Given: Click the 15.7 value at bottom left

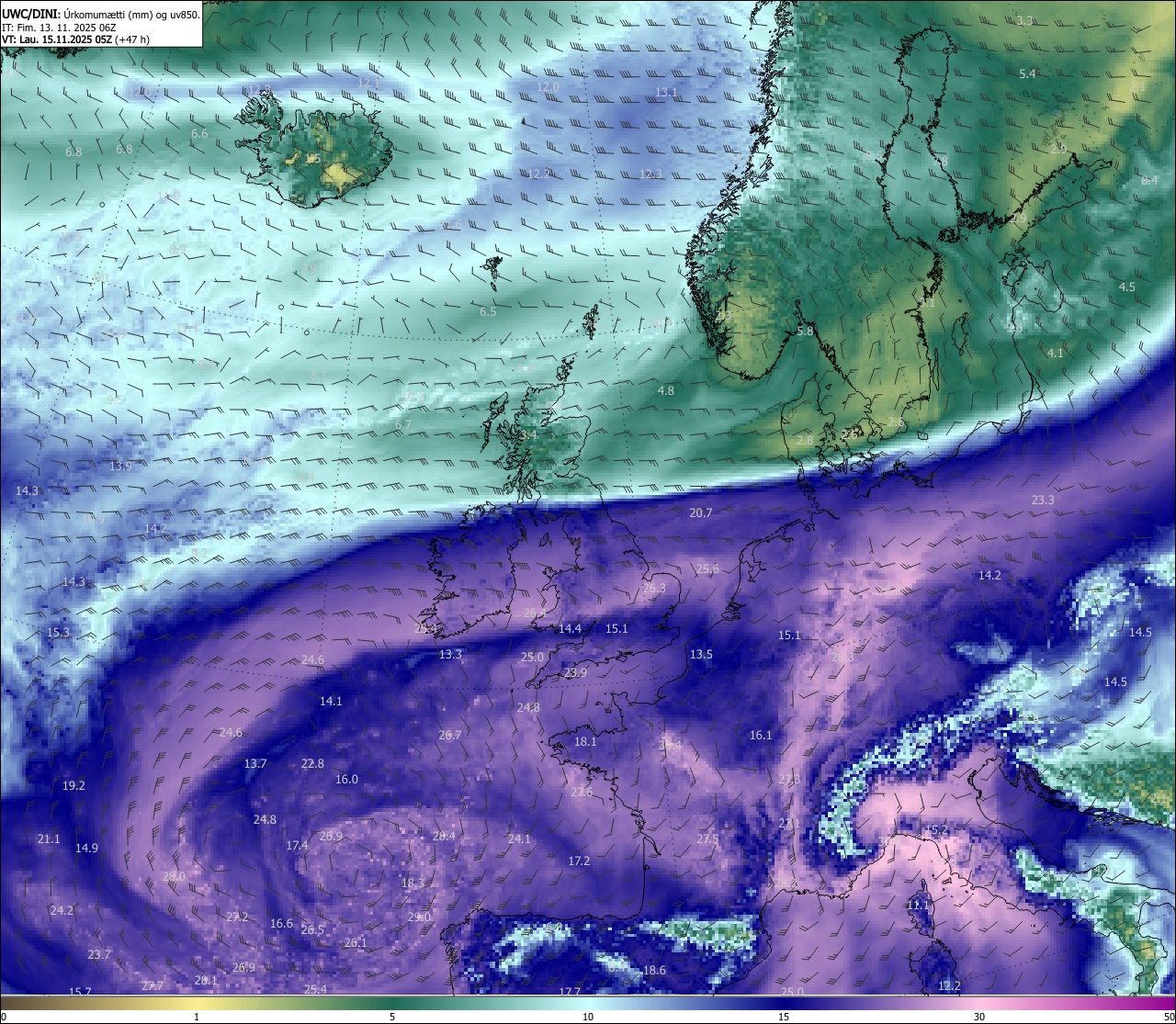Looking at the screenshot, I should pos(80,991).
